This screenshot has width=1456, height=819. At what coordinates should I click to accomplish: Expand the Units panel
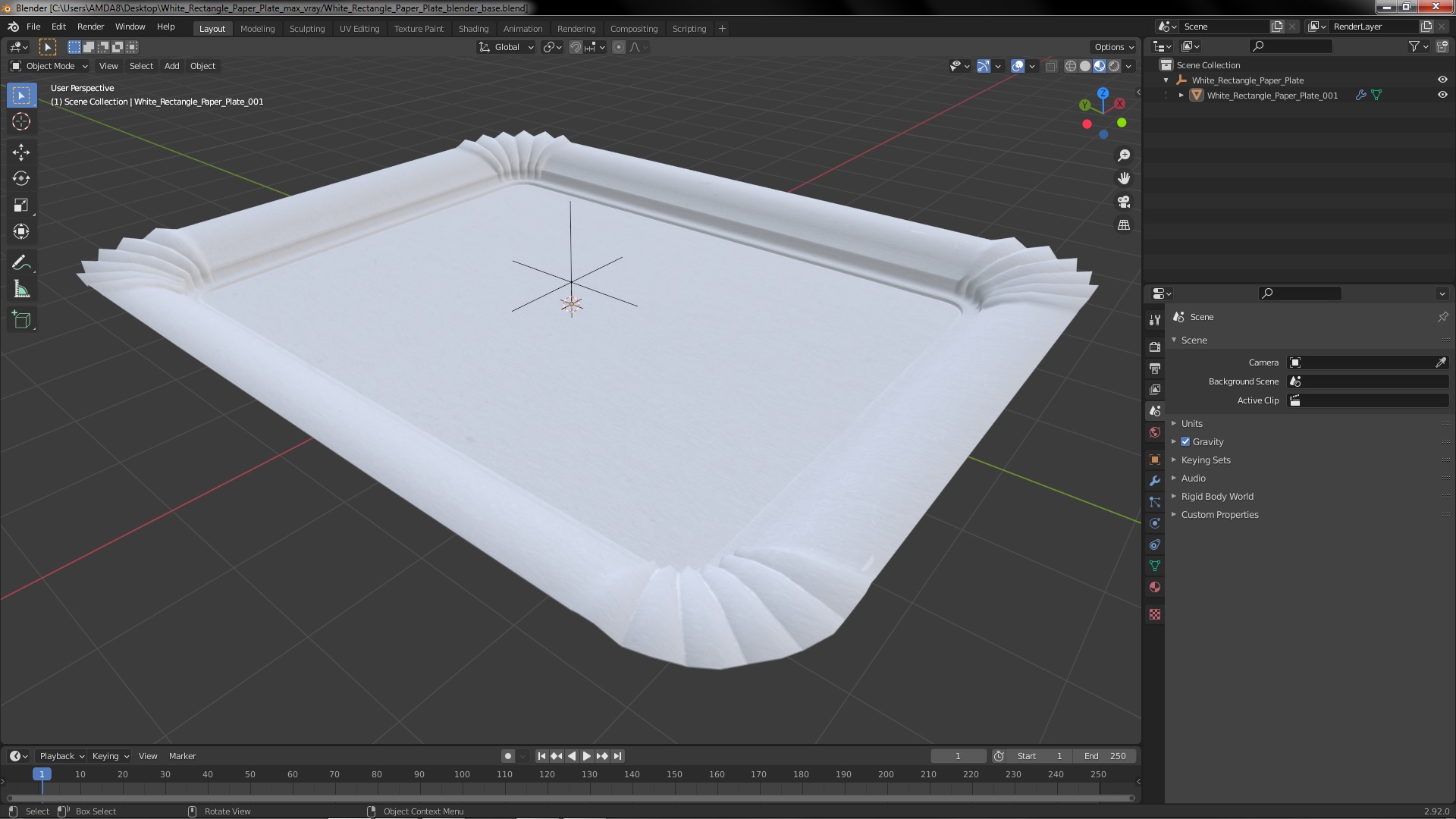point(1191,423)
